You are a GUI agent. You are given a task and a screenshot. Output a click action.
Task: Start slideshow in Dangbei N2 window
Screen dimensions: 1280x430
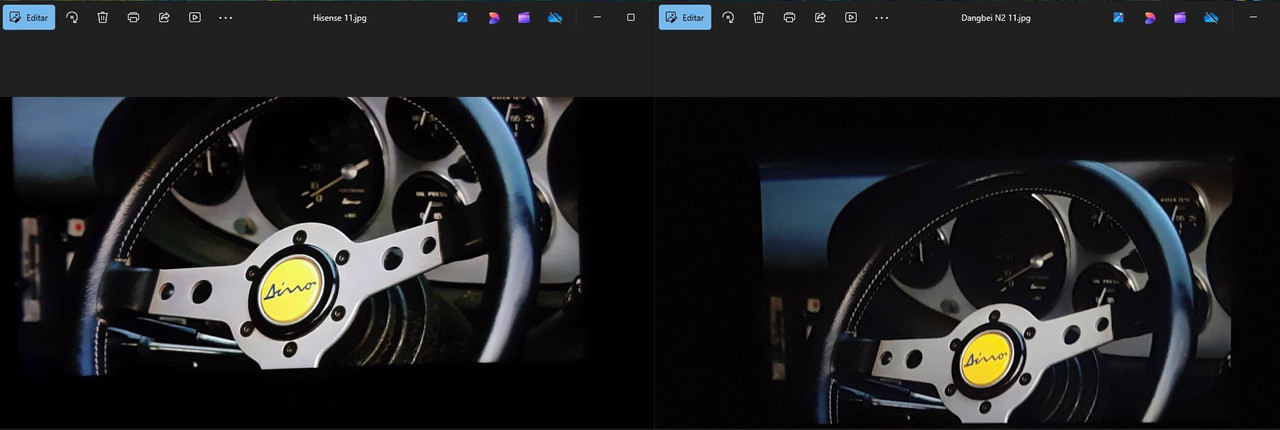[x=851, y=17]
